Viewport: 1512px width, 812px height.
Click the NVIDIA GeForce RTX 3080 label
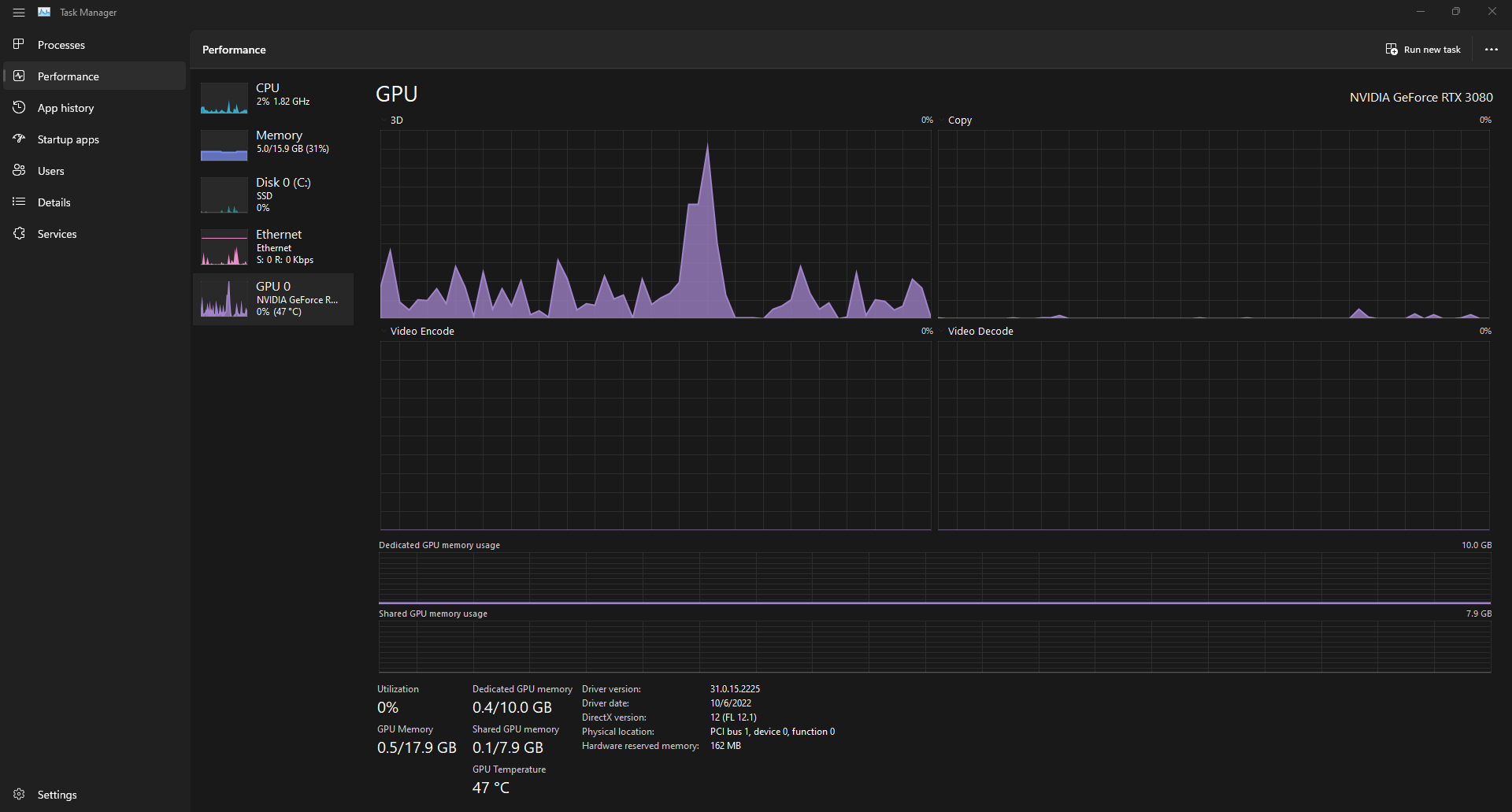(1421, 97)
